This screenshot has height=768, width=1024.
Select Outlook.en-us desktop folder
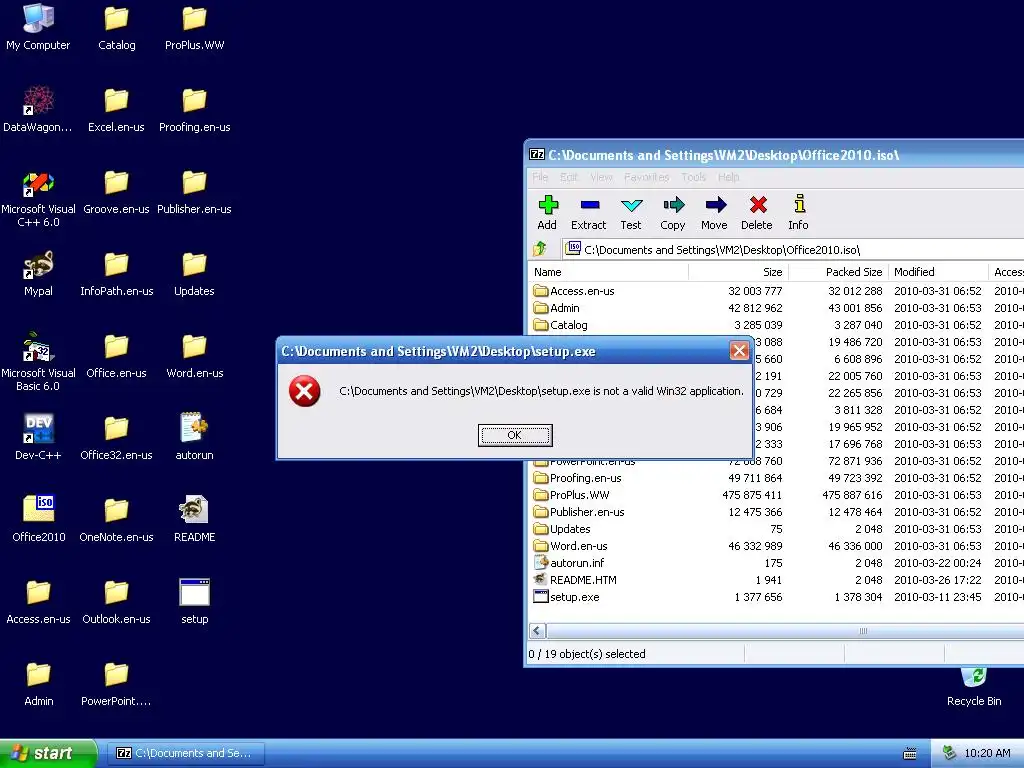click(116, 601)
